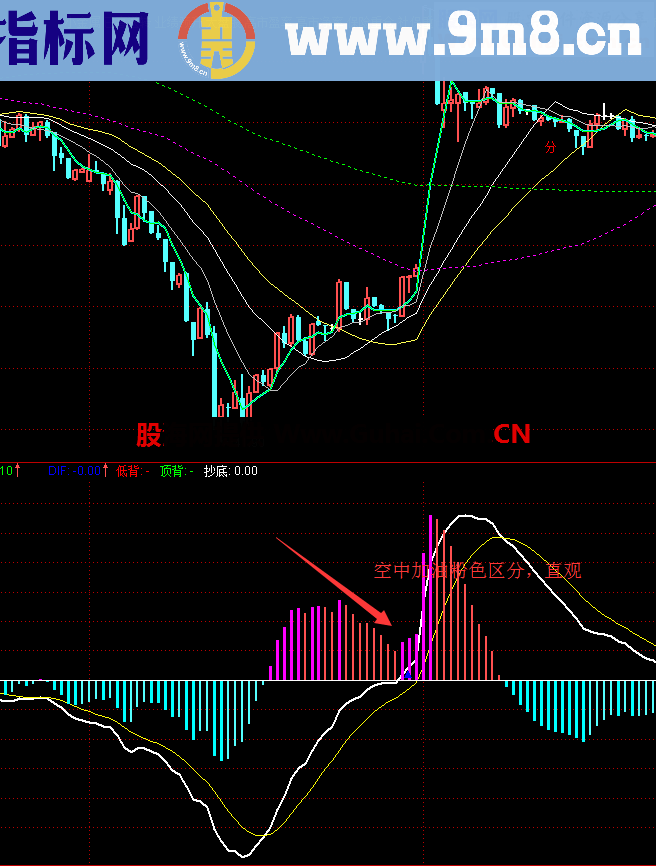Click the large red annotation arrow
Screen dimensions: 656x866
point(332,581)
